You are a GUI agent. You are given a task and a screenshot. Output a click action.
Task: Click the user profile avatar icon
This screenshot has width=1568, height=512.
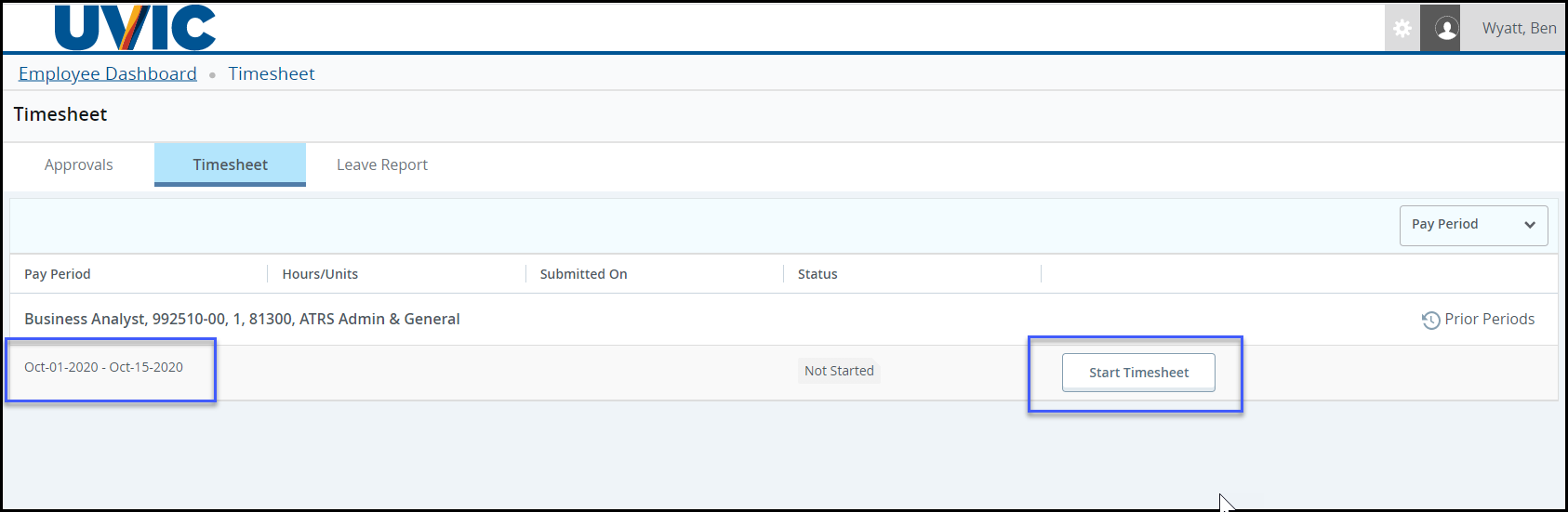click(x=1446, y=29)
